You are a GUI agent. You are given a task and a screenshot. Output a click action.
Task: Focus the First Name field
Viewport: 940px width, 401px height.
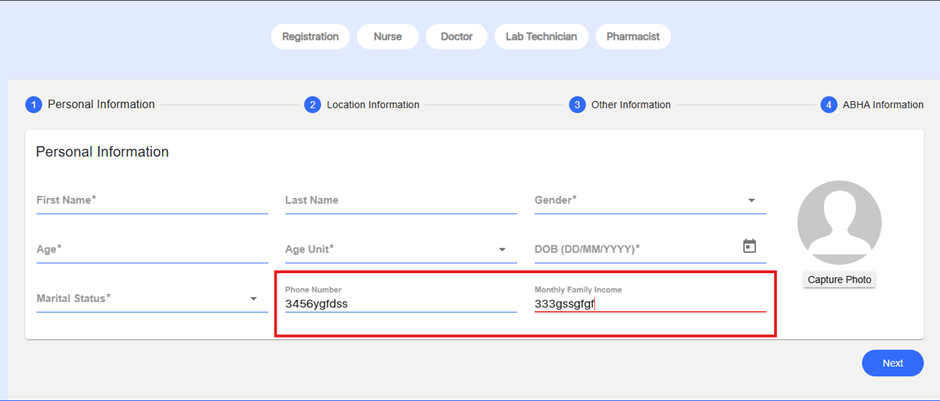[151, 201]
